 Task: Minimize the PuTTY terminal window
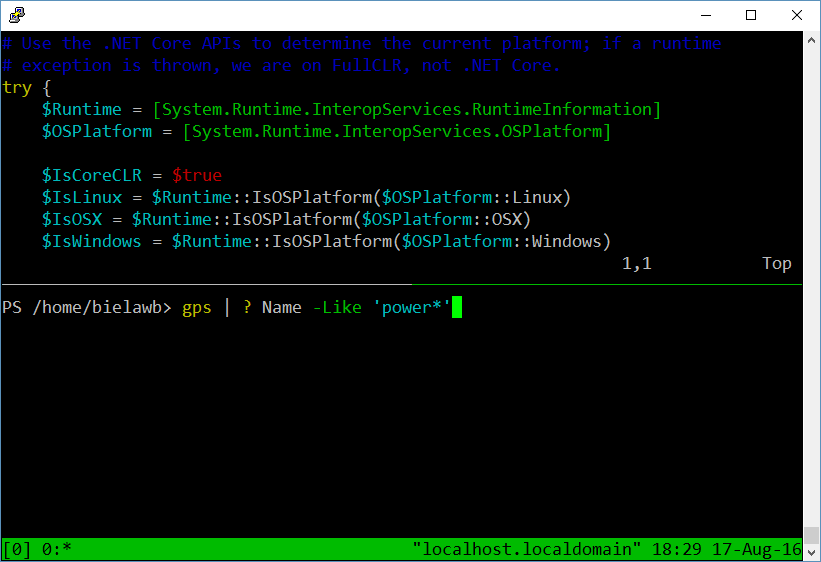pyautogui.click(x=705, y=15)
